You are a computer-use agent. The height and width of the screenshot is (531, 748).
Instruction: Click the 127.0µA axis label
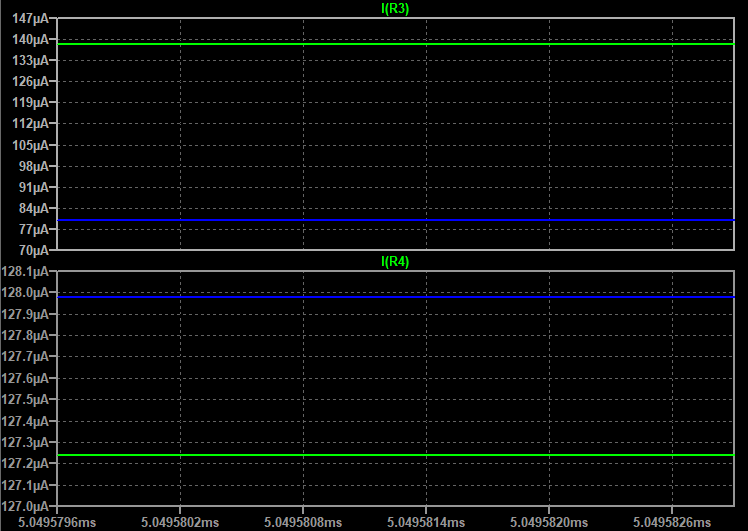click(x=25, y=506)
